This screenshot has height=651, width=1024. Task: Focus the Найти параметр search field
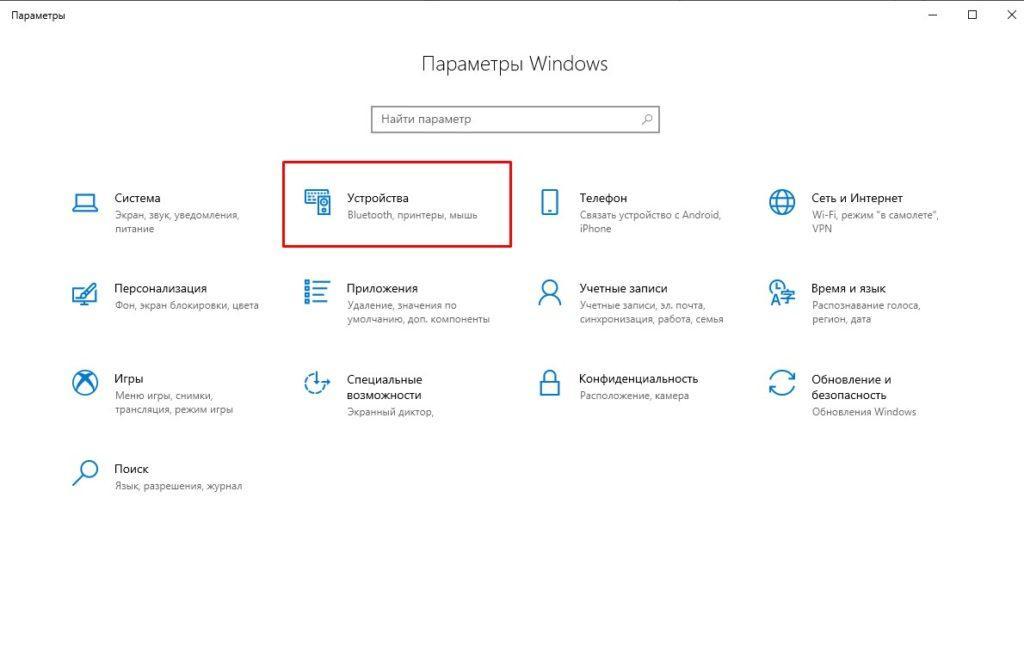click(x=515, y=119)
